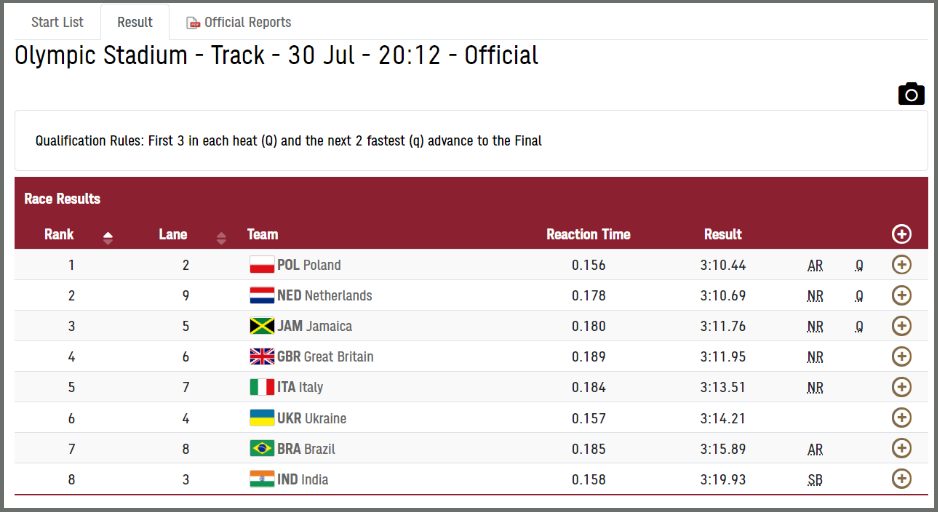The width and height of the screenshot is (938, 512).
Task: Click the JAM Jamaica team name
Action: tap(315, 326)
